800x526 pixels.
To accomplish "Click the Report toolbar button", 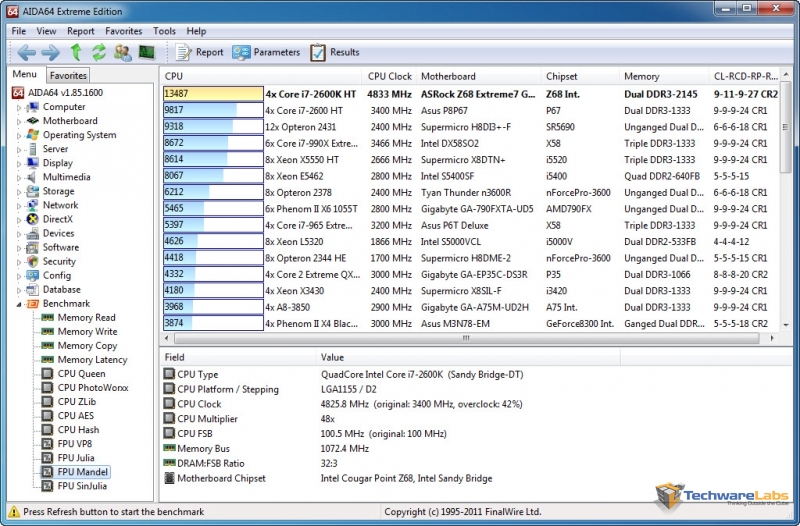I will tap(199, 52).
